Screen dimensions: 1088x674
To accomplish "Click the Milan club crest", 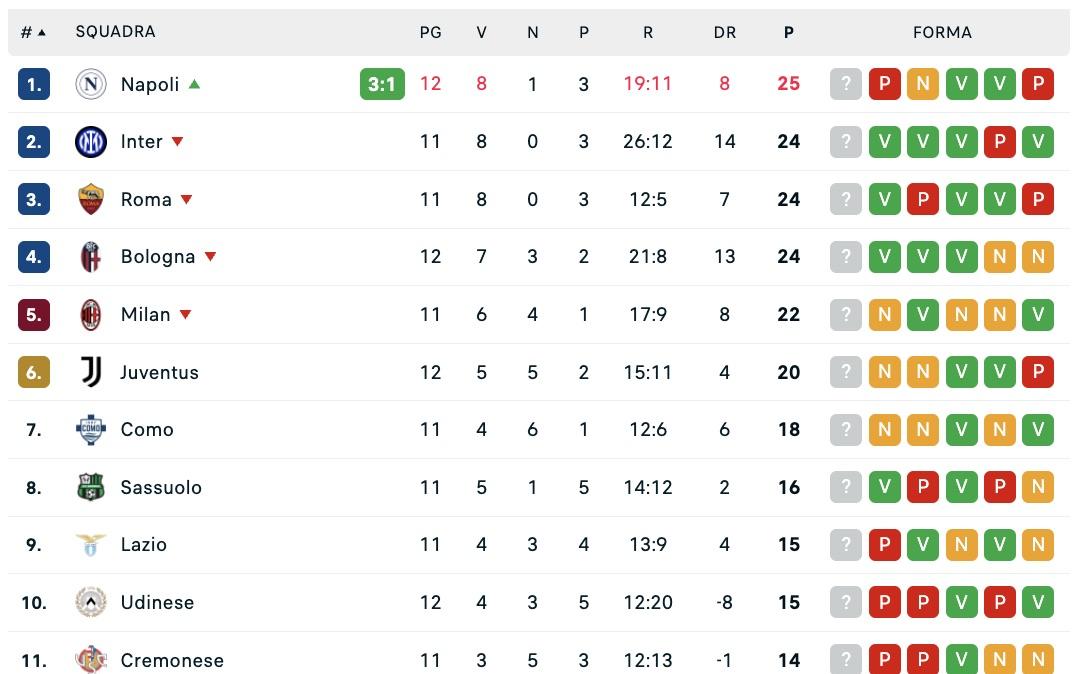I will (91, 314).
